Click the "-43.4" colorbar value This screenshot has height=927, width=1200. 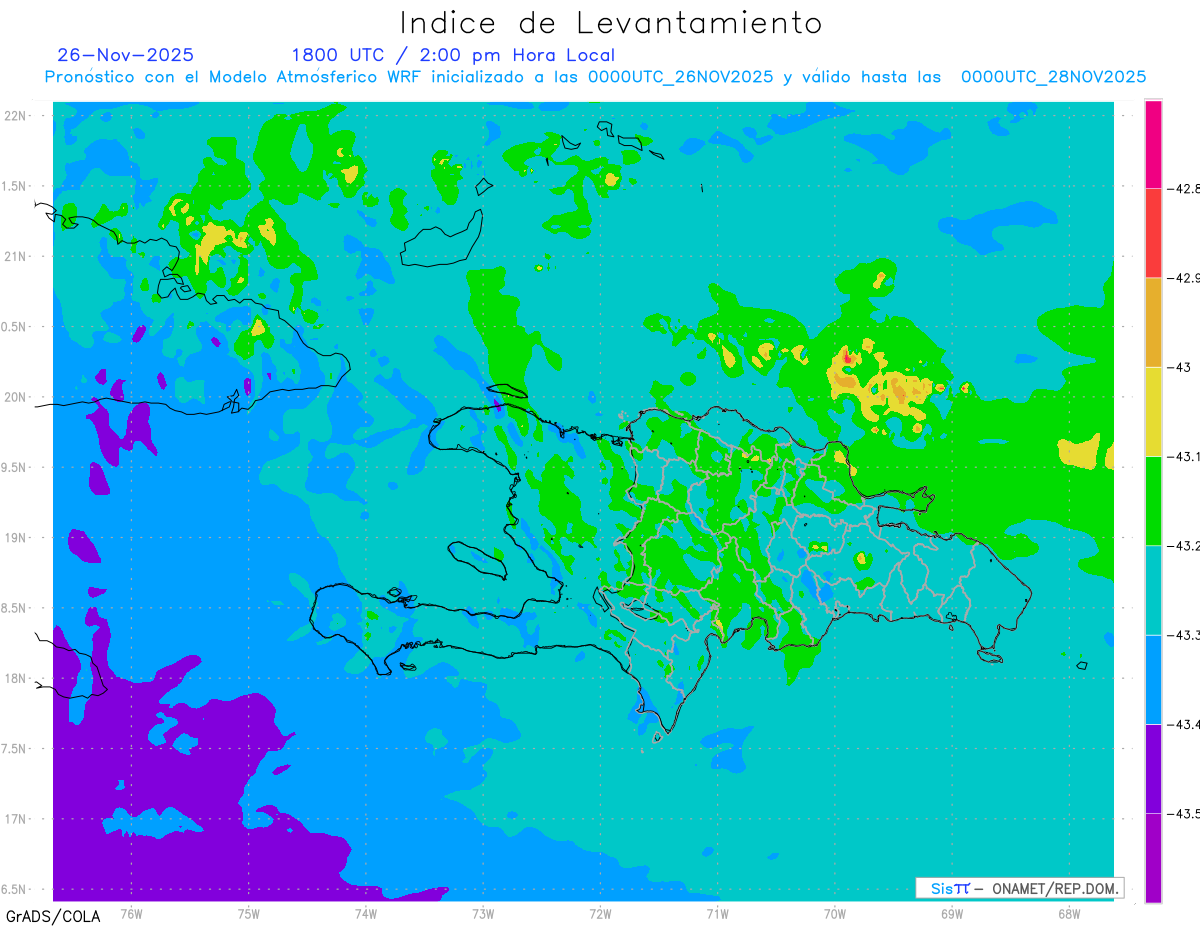click(1184, 724)
